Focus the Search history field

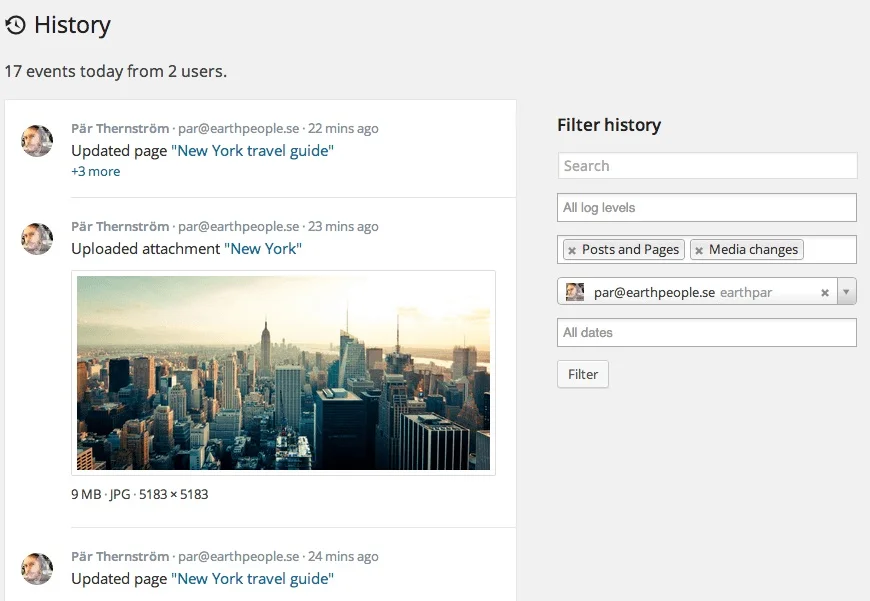point(707,166)
